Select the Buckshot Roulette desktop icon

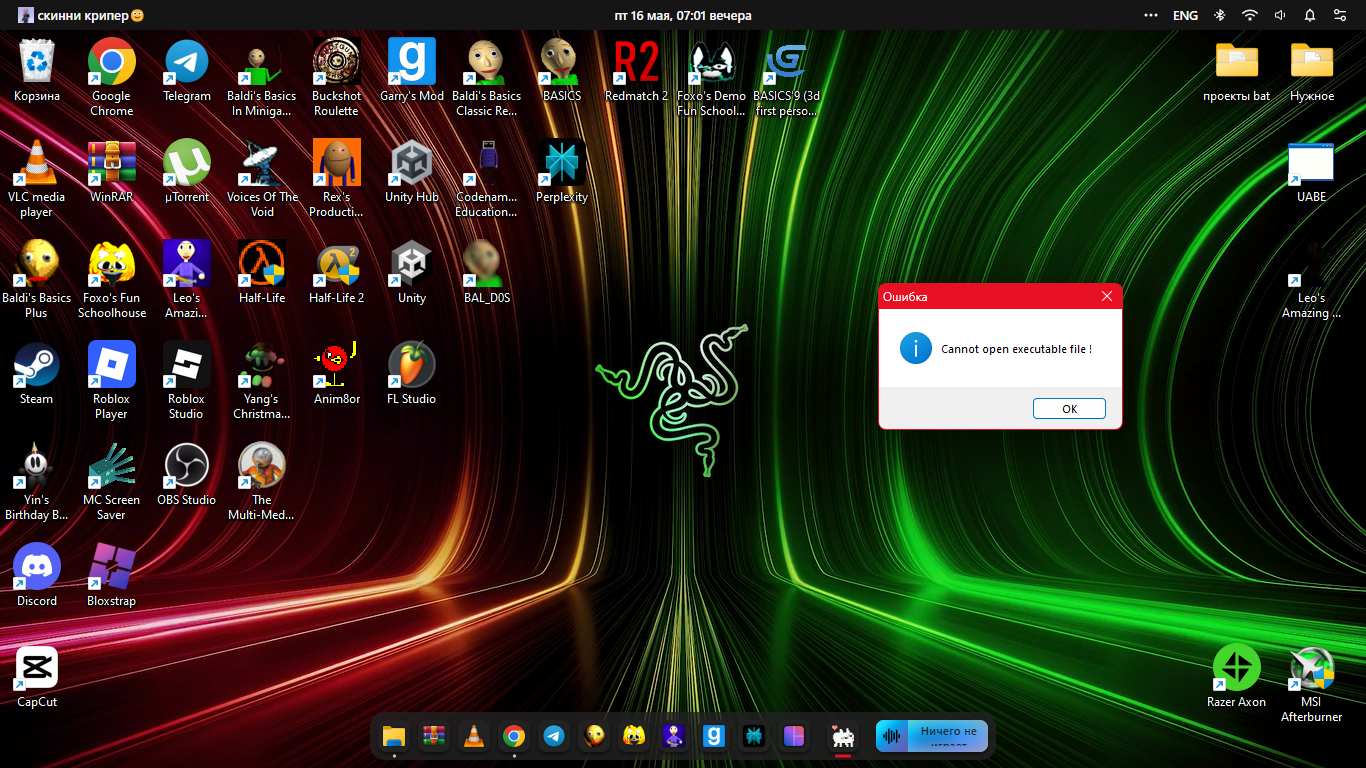[336, 77]
